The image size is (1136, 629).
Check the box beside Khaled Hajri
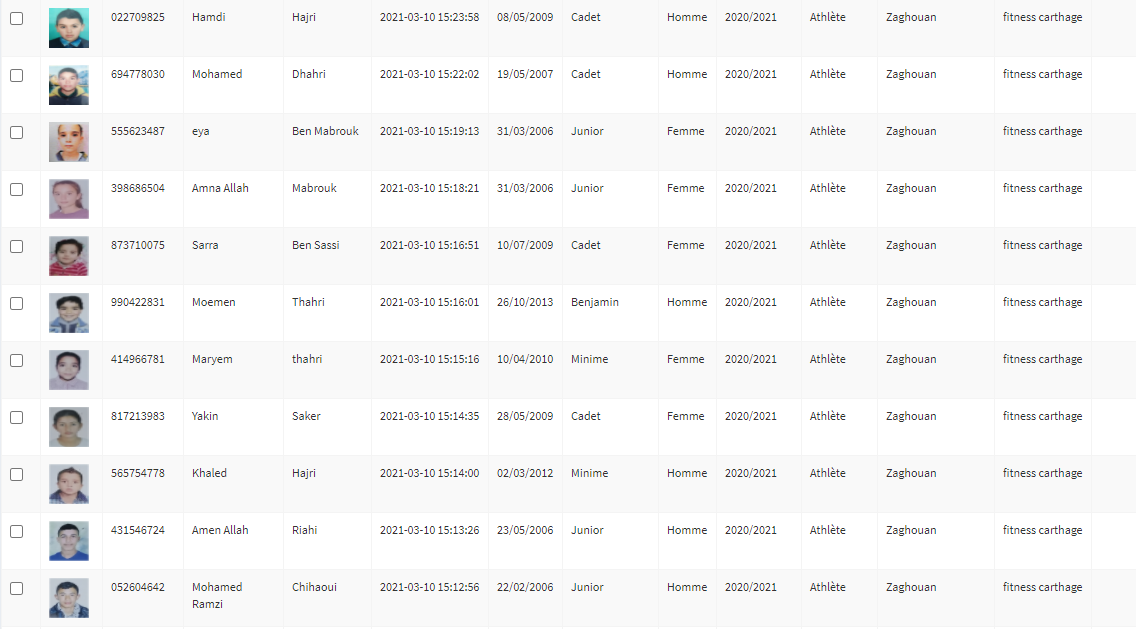[x=16, y=474]
